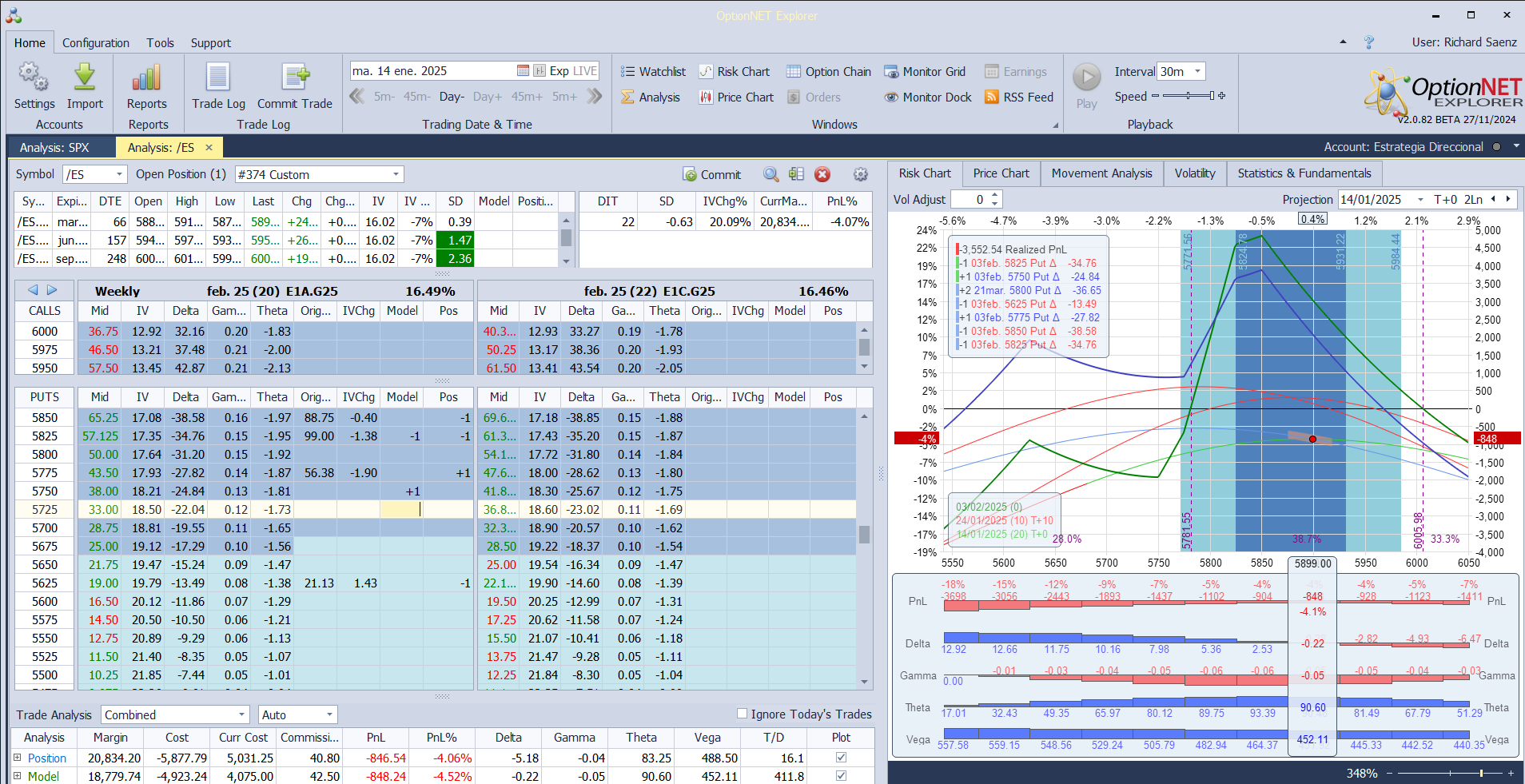
Task: Open the Reports icon in ribbon
Action: point(147,86)
